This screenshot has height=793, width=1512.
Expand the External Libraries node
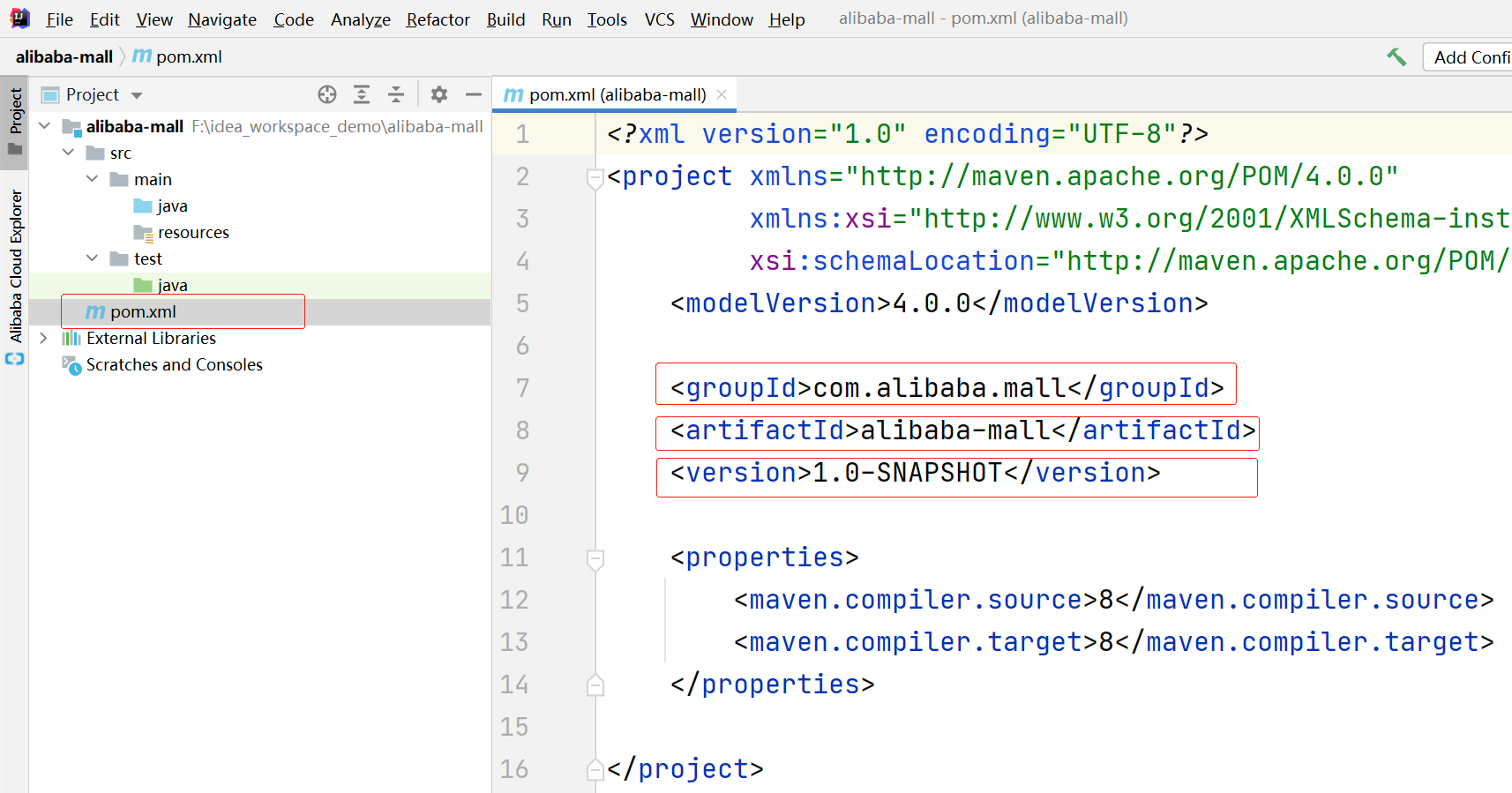coord(44,338)
